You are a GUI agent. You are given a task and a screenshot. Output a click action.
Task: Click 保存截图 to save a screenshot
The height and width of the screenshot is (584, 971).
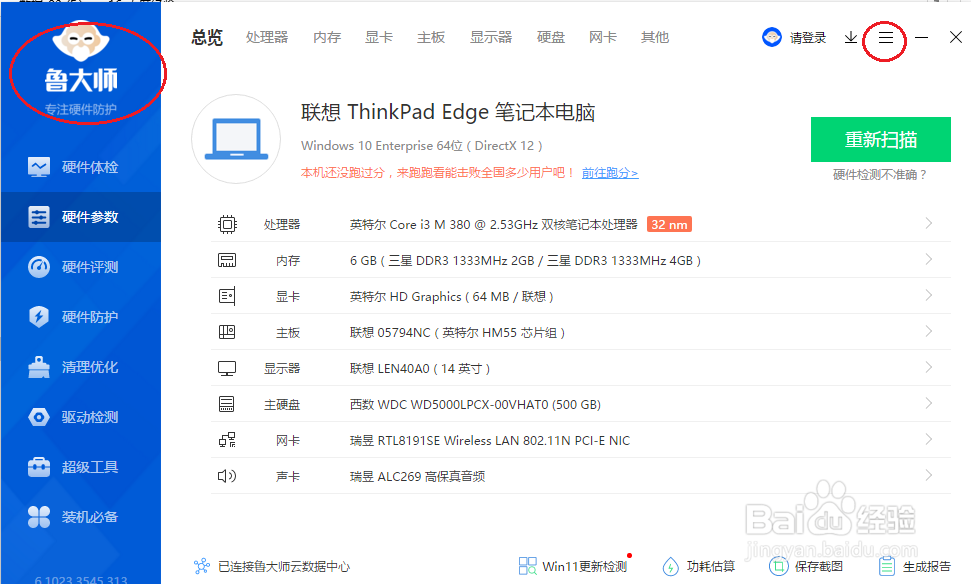point(806,566)
